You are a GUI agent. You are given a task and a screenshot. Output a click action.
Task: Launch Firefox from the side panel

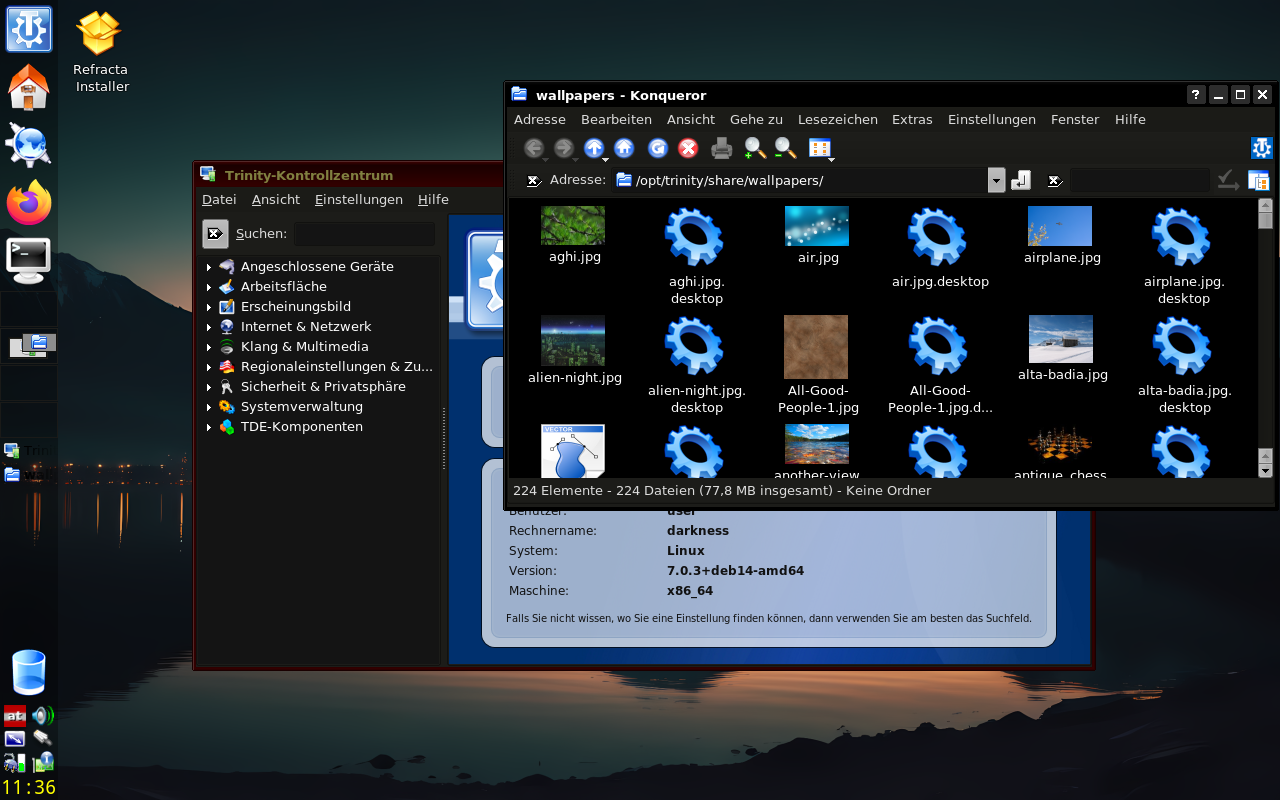click(x=29, y=203)
